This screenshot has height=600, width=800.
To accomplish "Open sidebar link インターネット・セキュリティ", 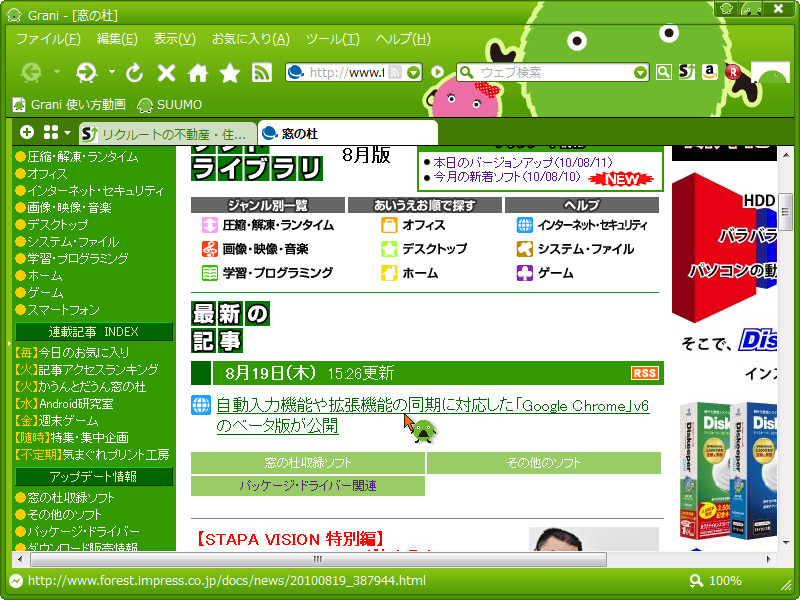I will pyautogui.click(x=95, y=191).
